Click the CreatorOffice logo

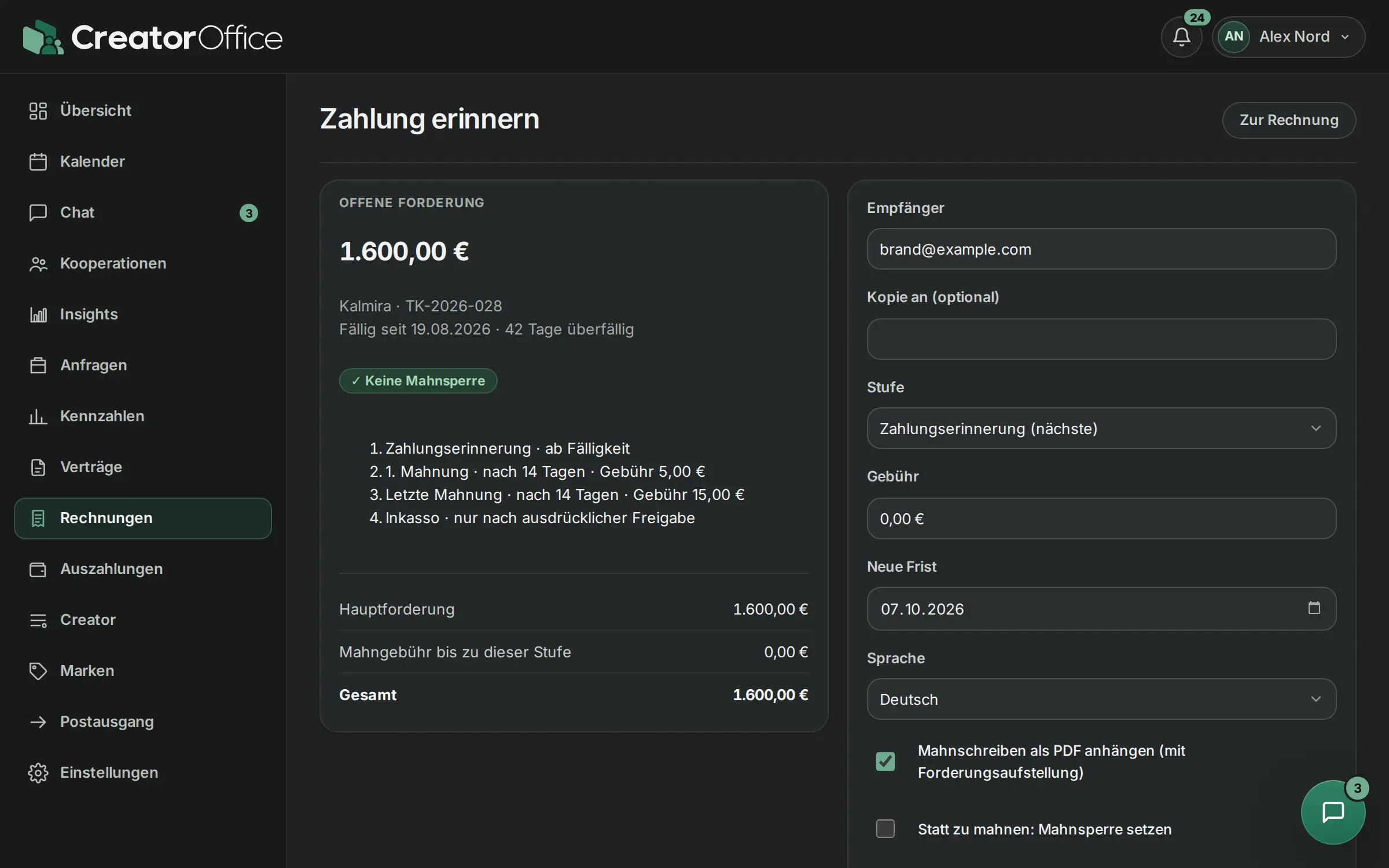(153, 37)
